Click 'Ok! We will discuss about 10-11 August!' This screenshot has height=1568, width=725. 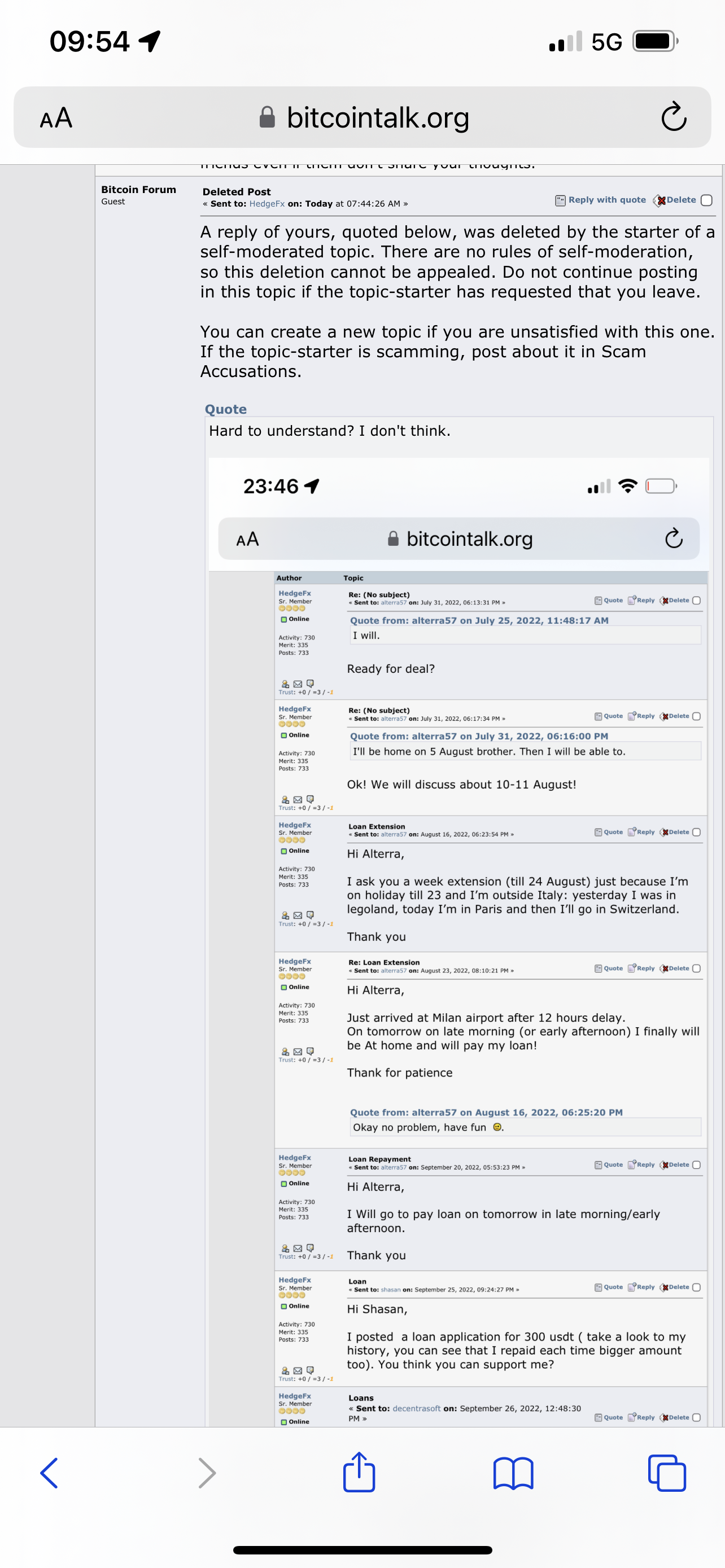(461, 785)
